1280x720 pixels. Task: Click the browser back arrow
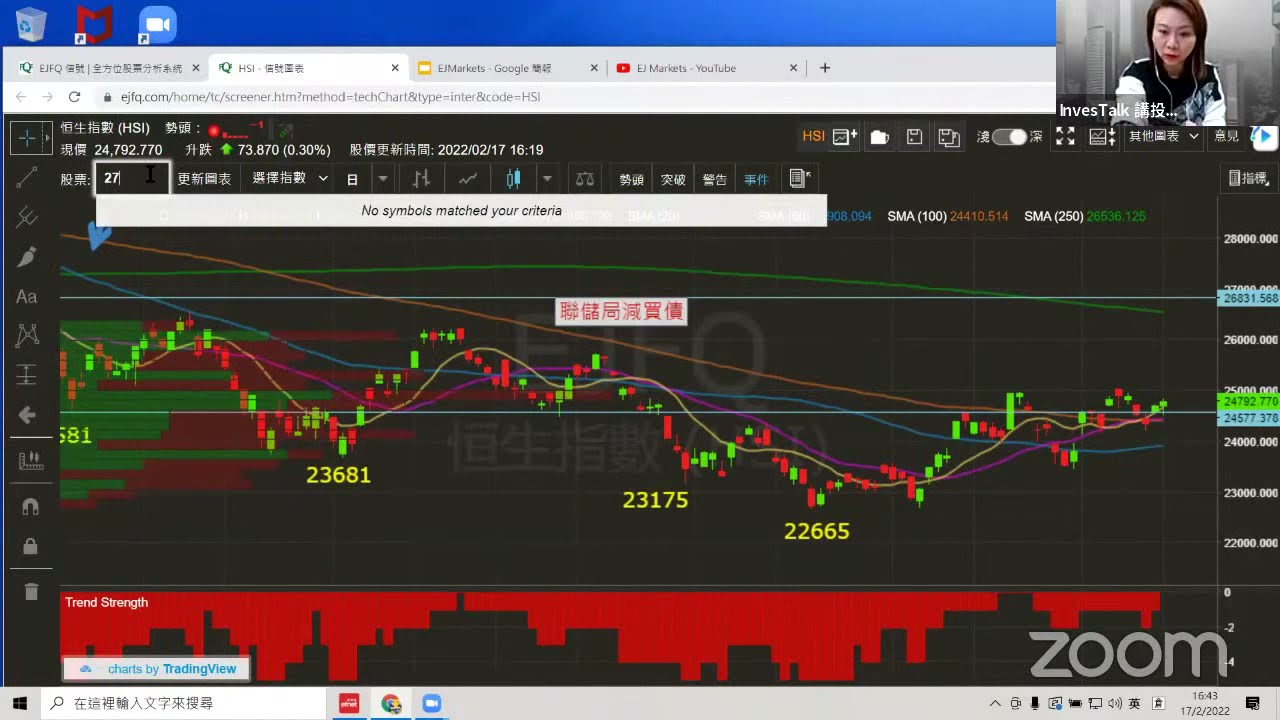(21, 97)
